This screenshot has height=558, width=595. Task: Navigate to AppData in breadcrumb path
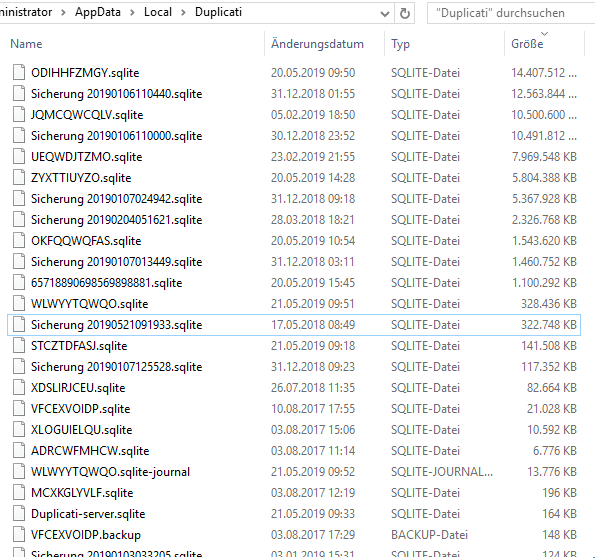click(98, 12)
